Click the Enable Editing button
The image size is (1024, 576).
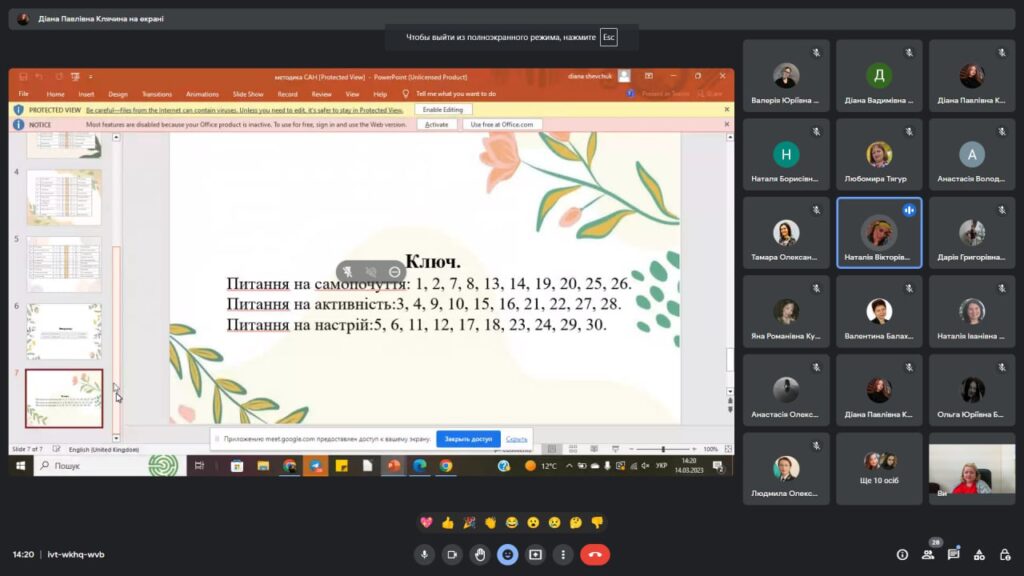(x=443, y=109)
